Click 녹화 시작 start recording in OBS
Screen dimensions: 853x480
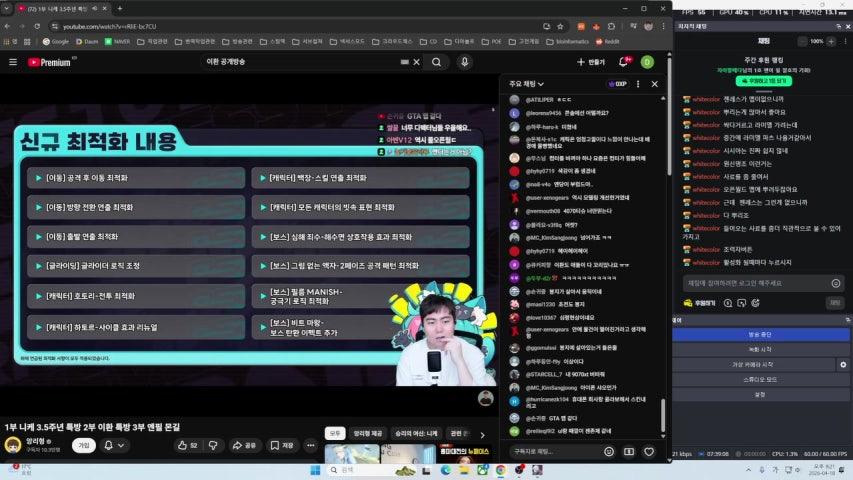760,349
